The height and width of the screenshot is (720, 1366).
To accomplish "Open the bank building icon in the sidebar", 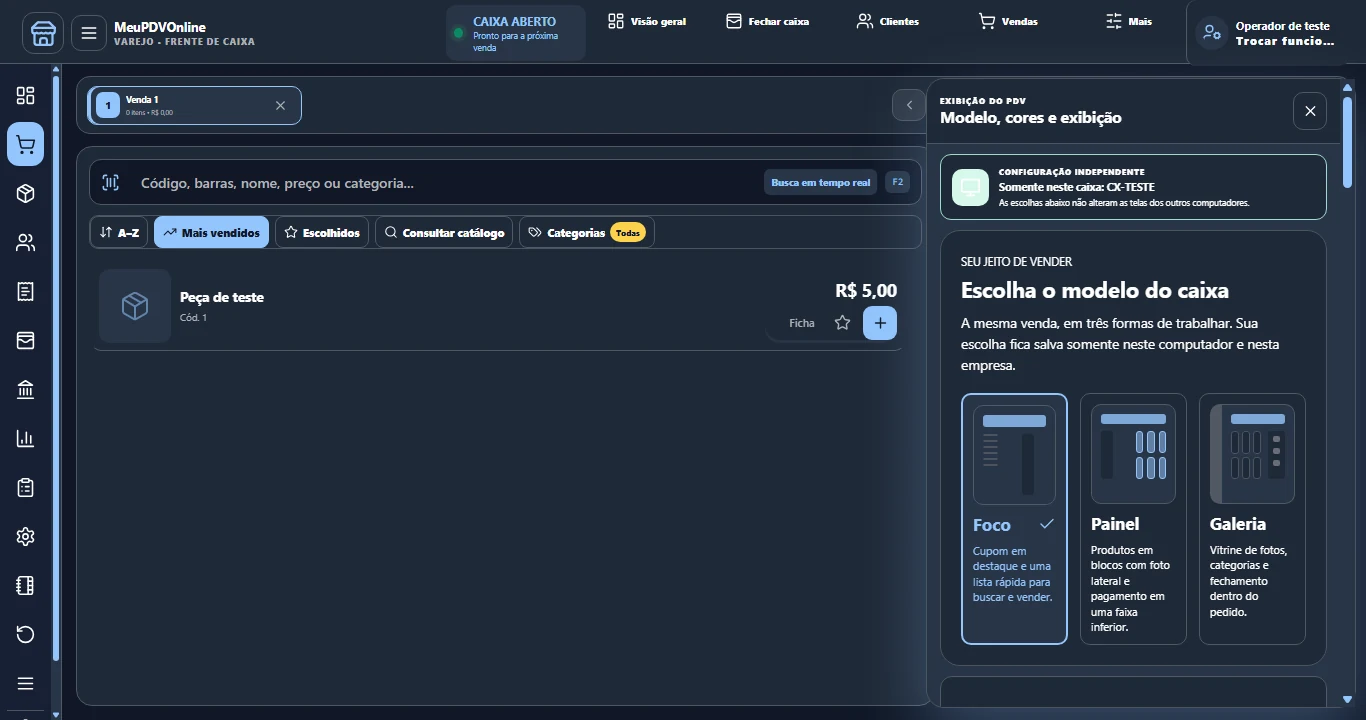I will click(x=26, y=389).
